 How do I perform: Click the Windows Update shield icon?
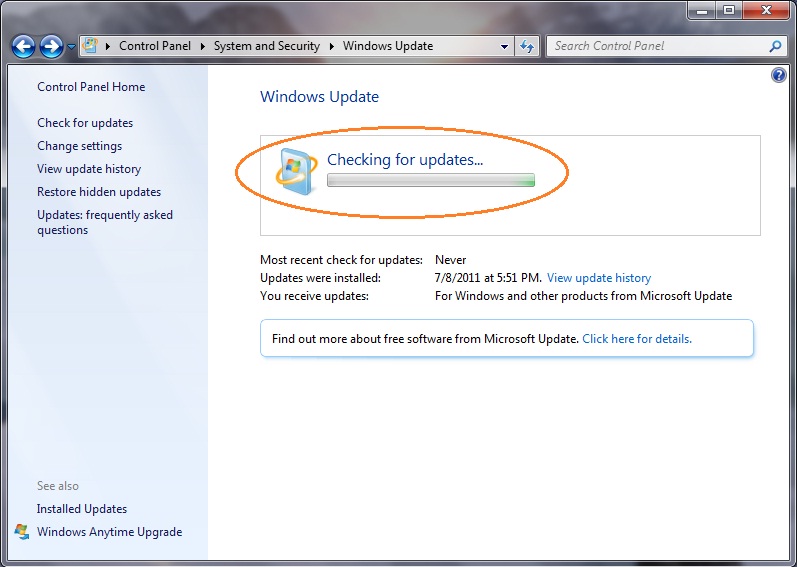296,172
